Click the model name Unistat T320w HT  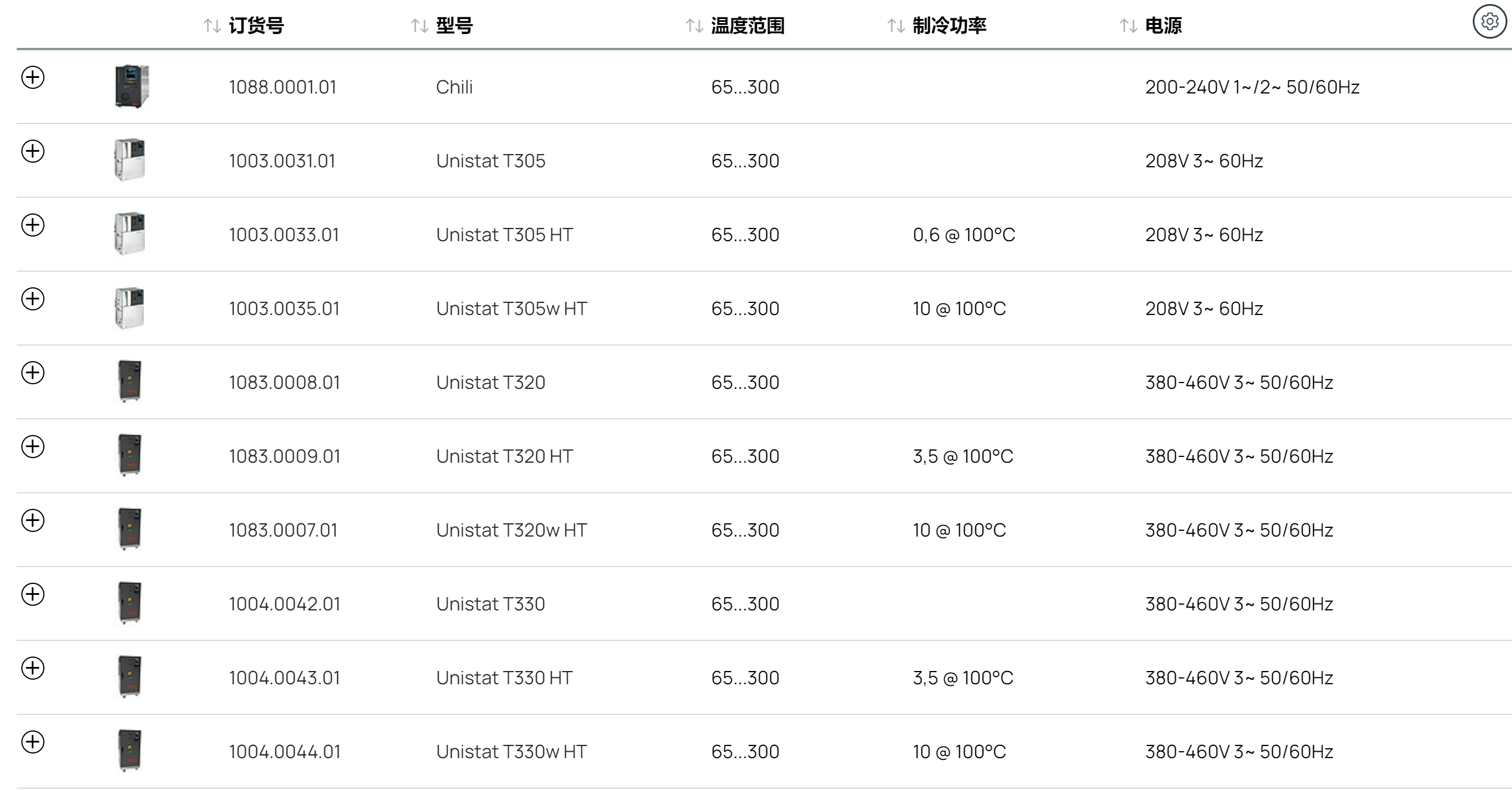(x=511, y=530)
